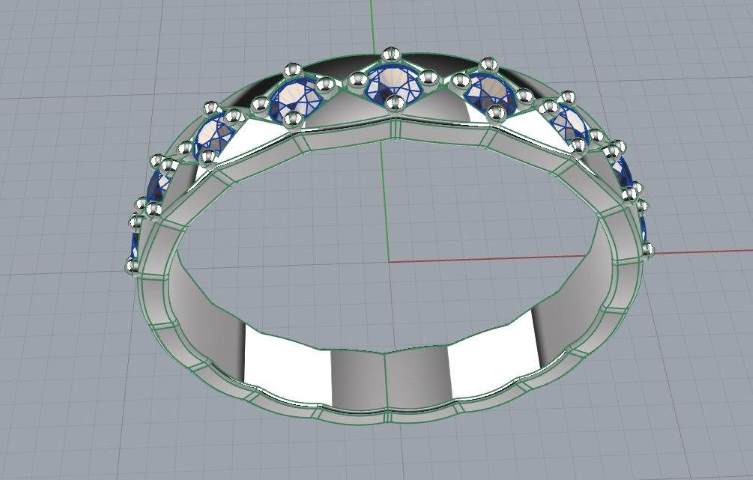This screenshot has width=753, height=480.
Task: Select the prong bead below the center gemstone
Action: [x=395, y=103]
